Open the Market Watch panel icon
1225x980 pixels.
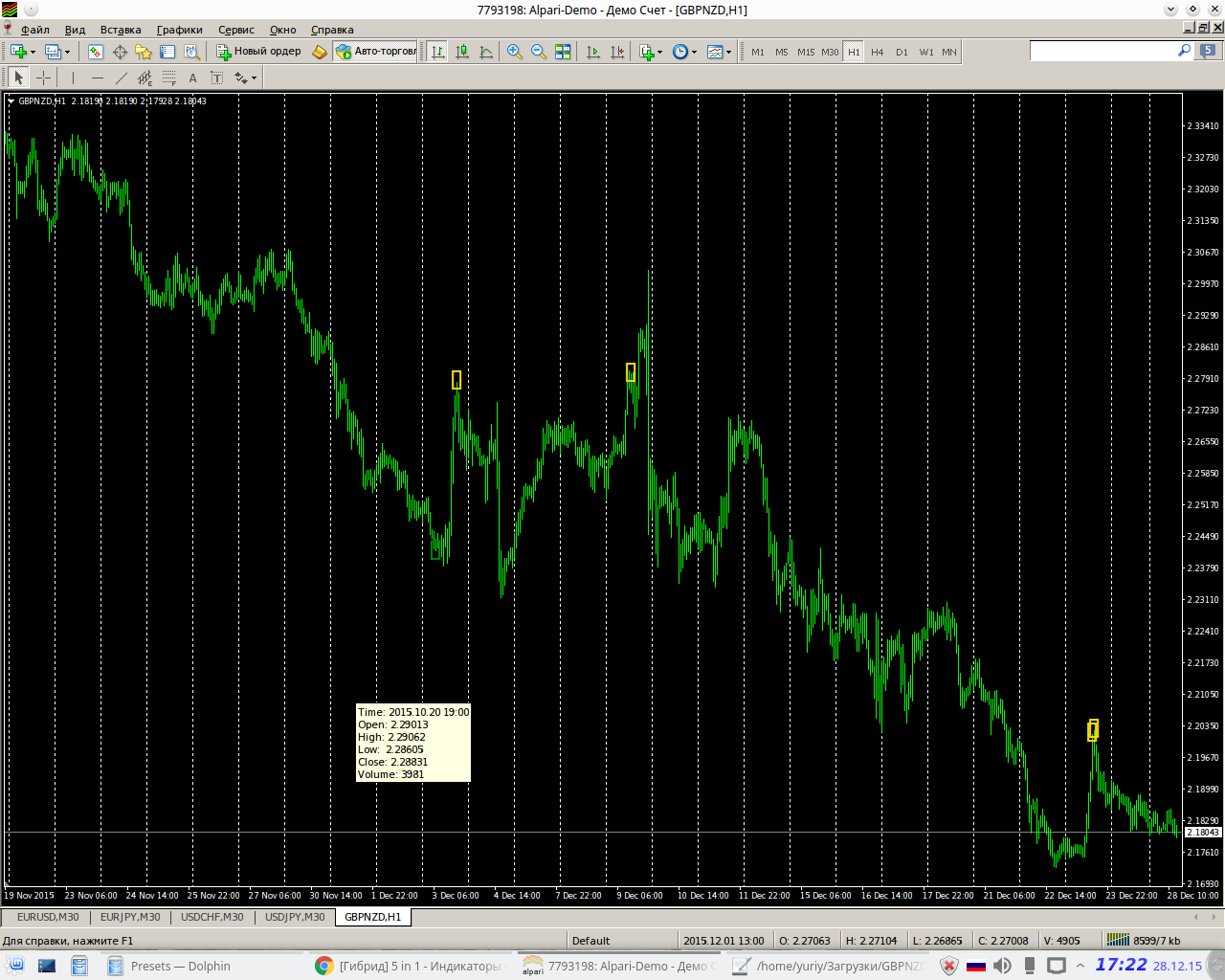pyautogui.click(x=96, y=52)
